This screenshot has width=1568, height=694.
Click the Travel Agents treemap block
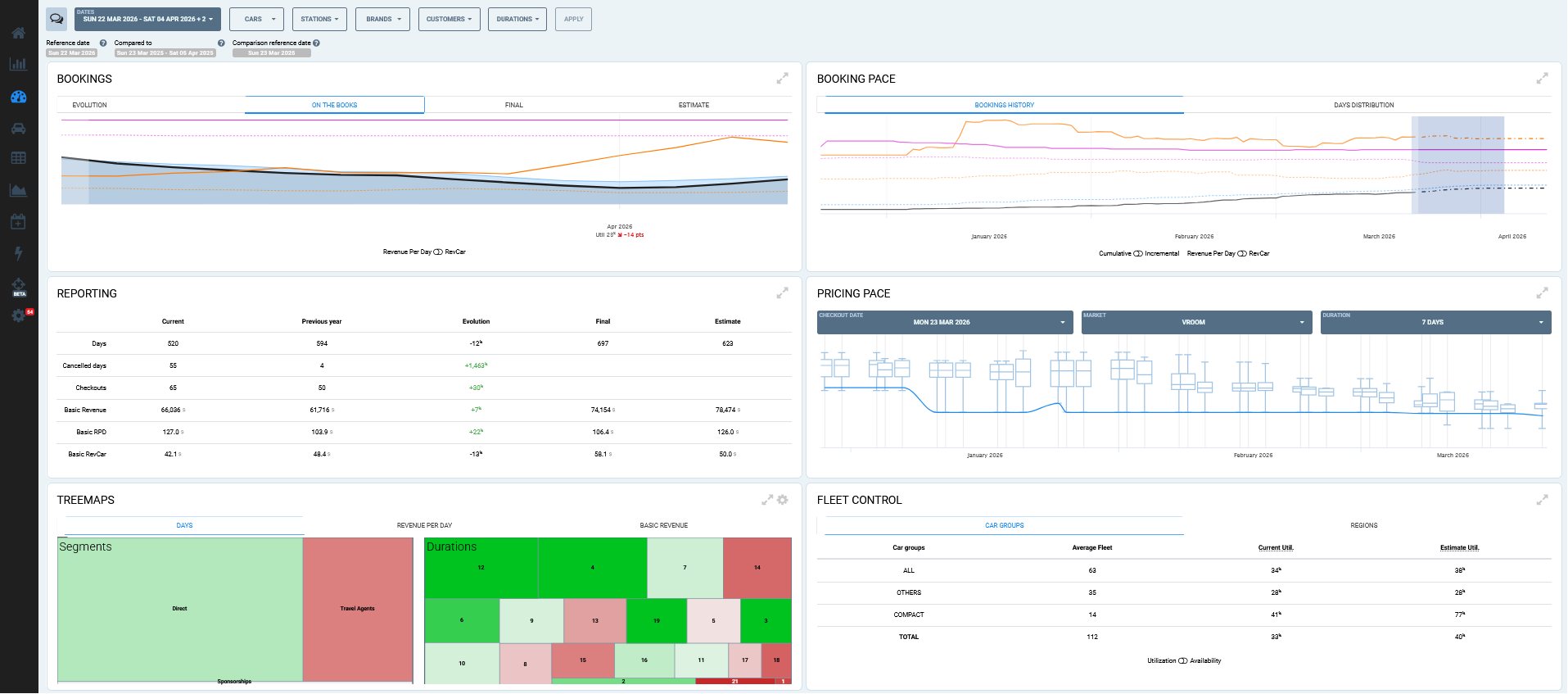coord(358,609)
